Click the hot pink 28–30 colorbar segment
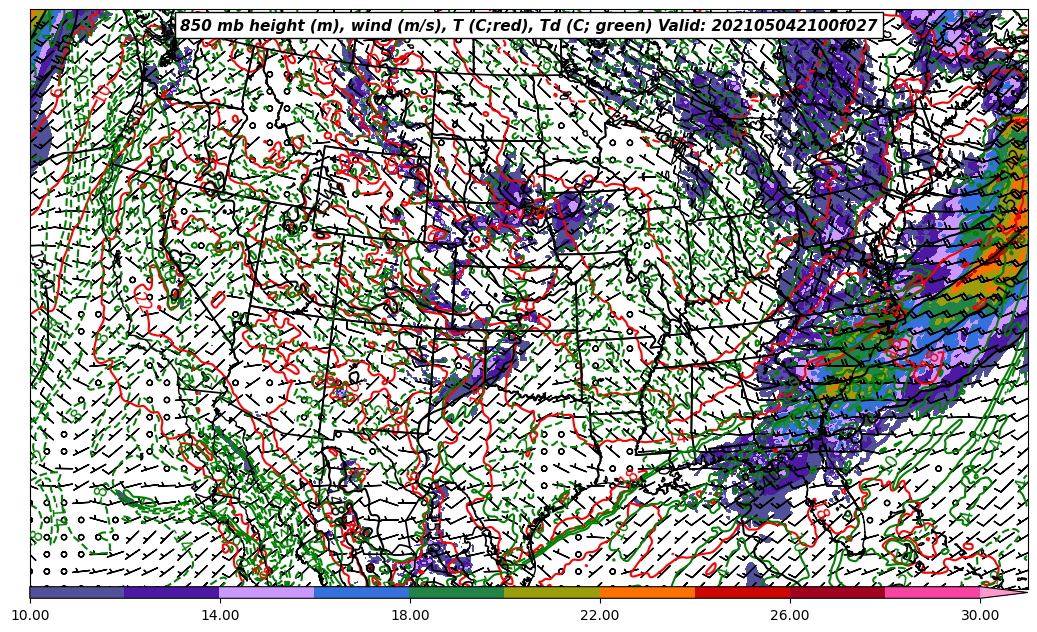This screenshot has height=632, width=1037. tap(932, 592)
